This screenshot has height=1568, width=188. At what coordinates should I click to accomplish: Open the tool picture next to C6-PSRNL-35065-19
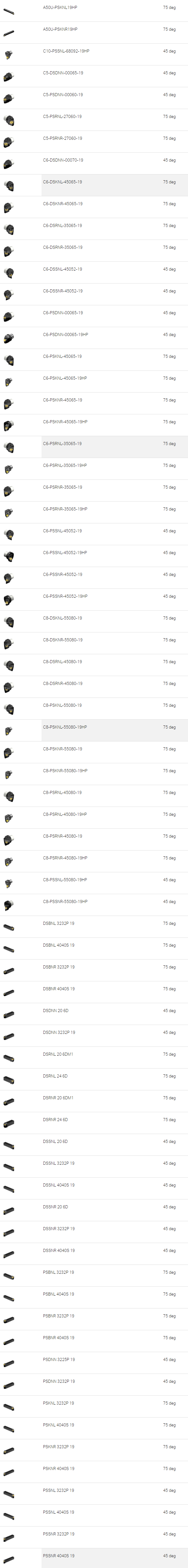9,448
